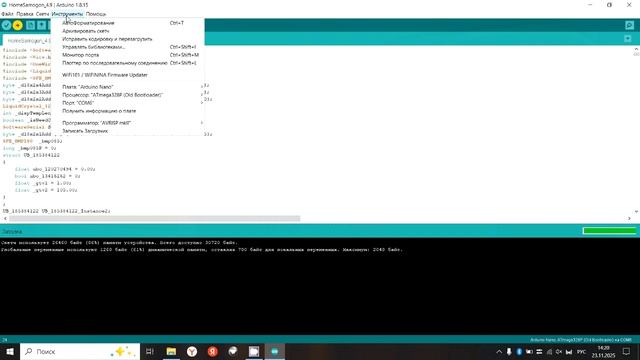Choose Исправить кодировку и перезагрузить
Screen dimensions: 640x360
click(x=127, y=39)
